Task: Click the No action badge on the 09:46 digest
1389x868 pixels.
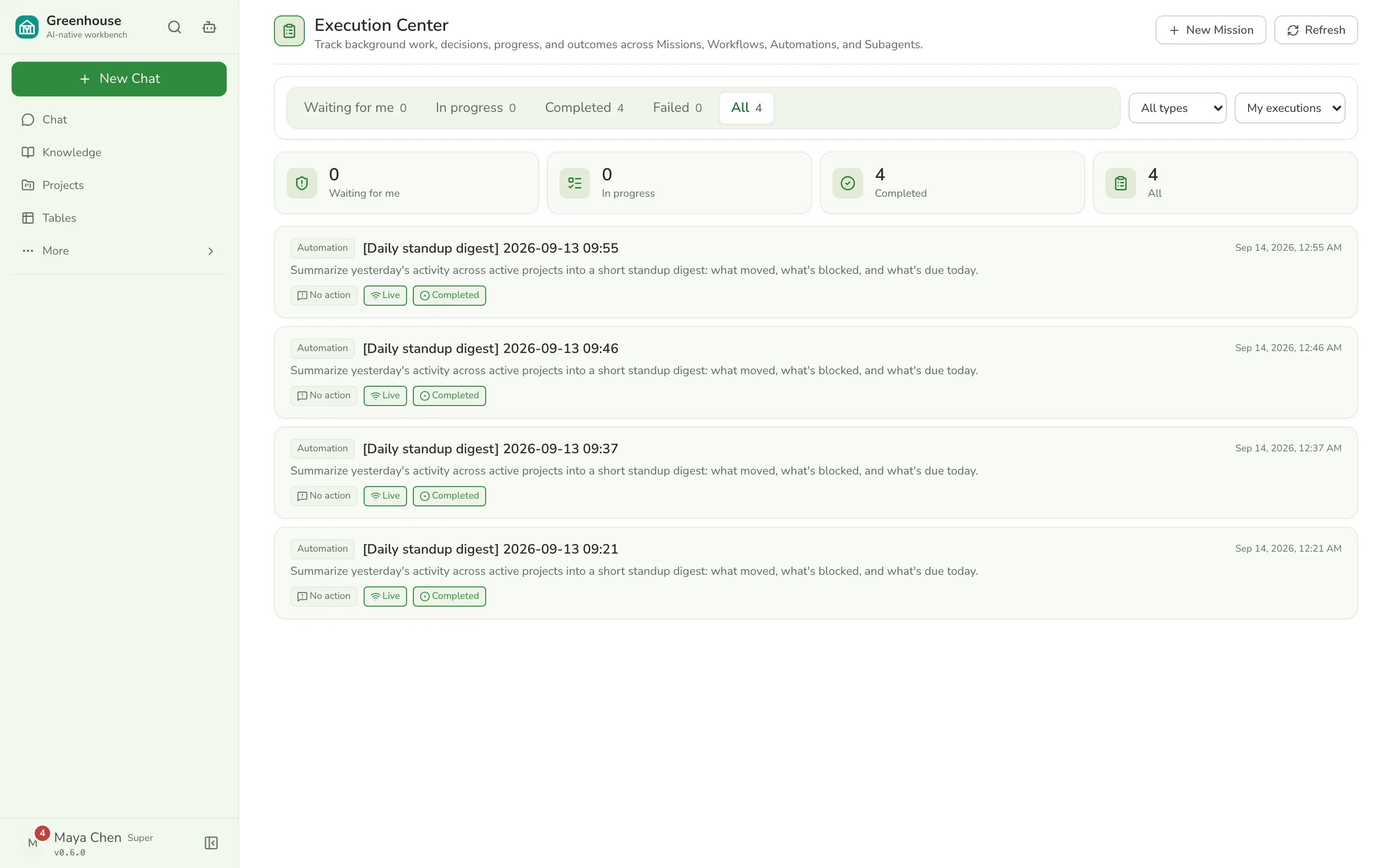Action: (x=324, y=395)
